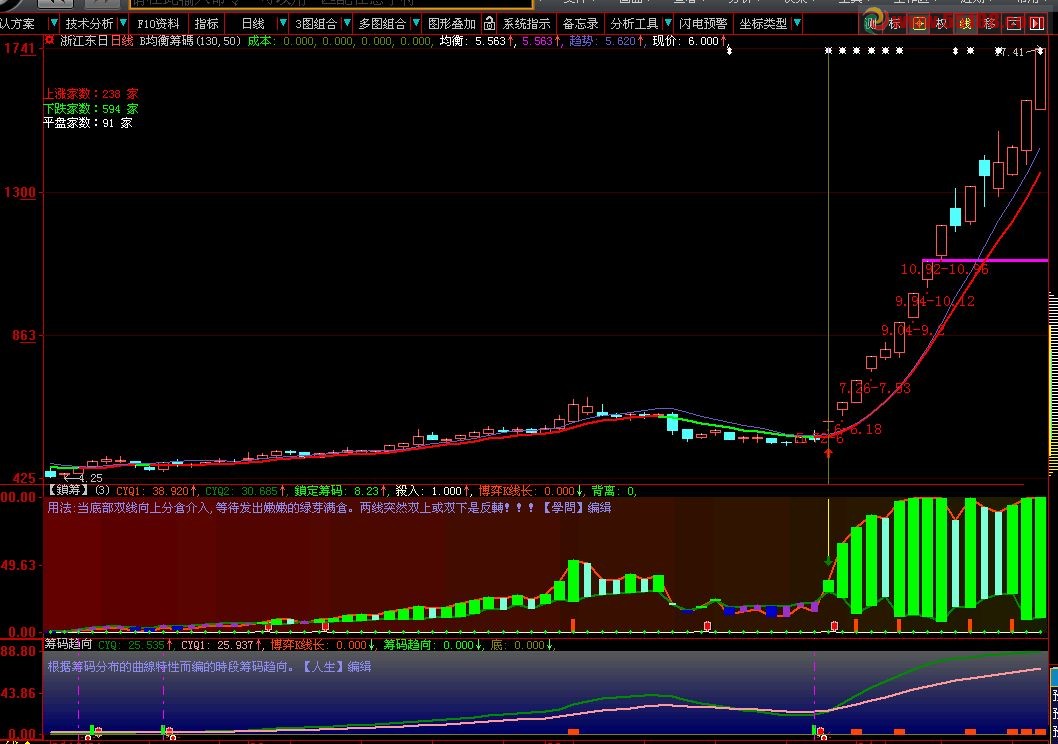
Task: Select the 日线 daily period button
Action: (x=253, y=24)
